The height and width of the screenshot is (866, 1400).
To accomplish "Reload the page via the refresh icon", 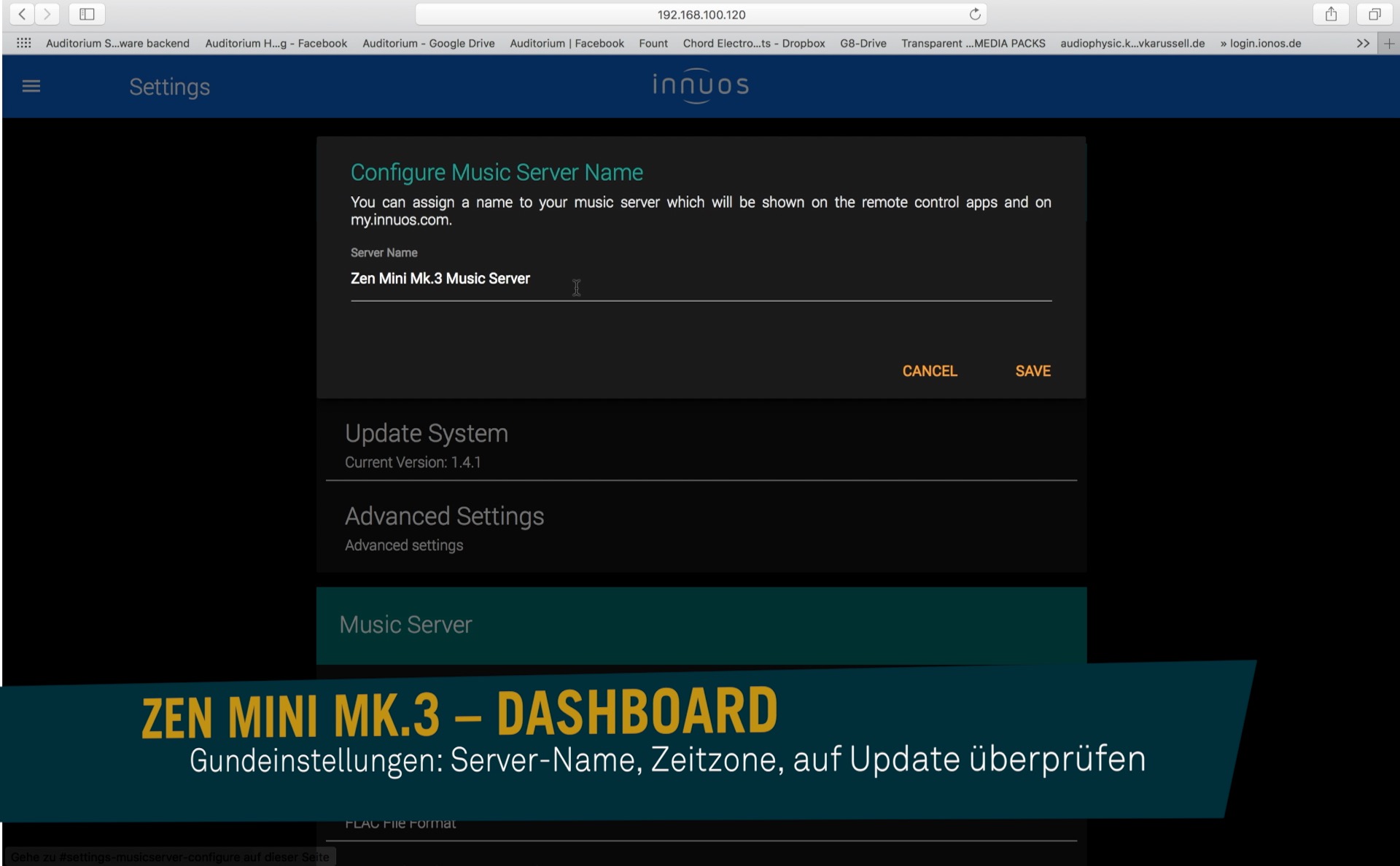I will pyautogui.click(x=975, y=14).
